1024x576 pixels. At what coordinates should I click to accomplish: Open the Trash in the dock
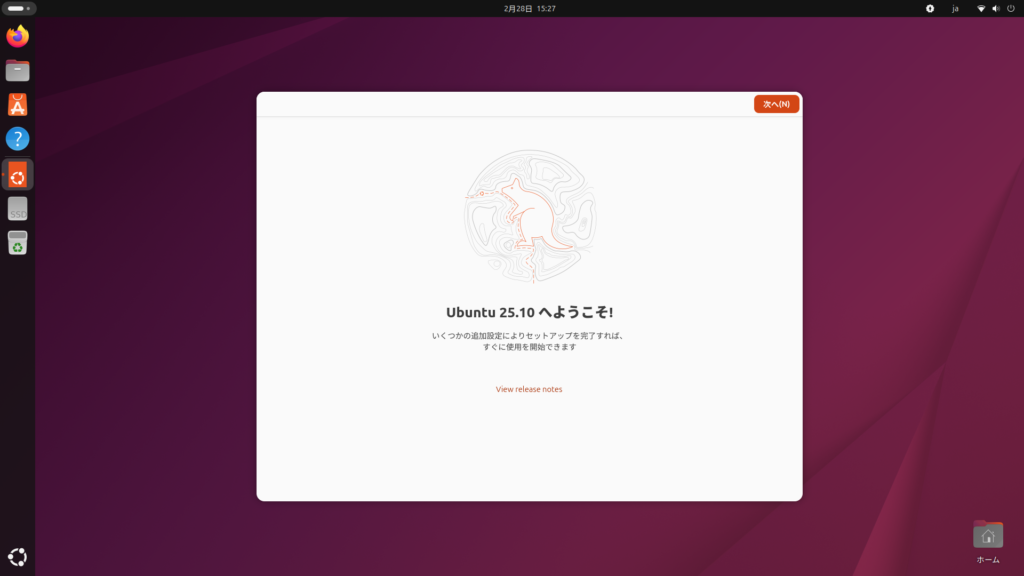17,242
